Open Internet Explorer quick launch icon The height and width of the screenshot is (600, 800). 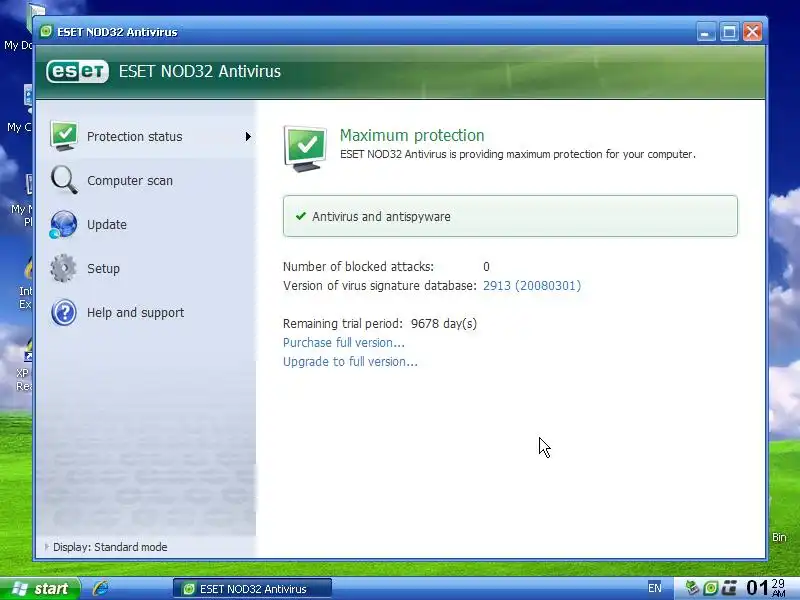pos(101,588)
